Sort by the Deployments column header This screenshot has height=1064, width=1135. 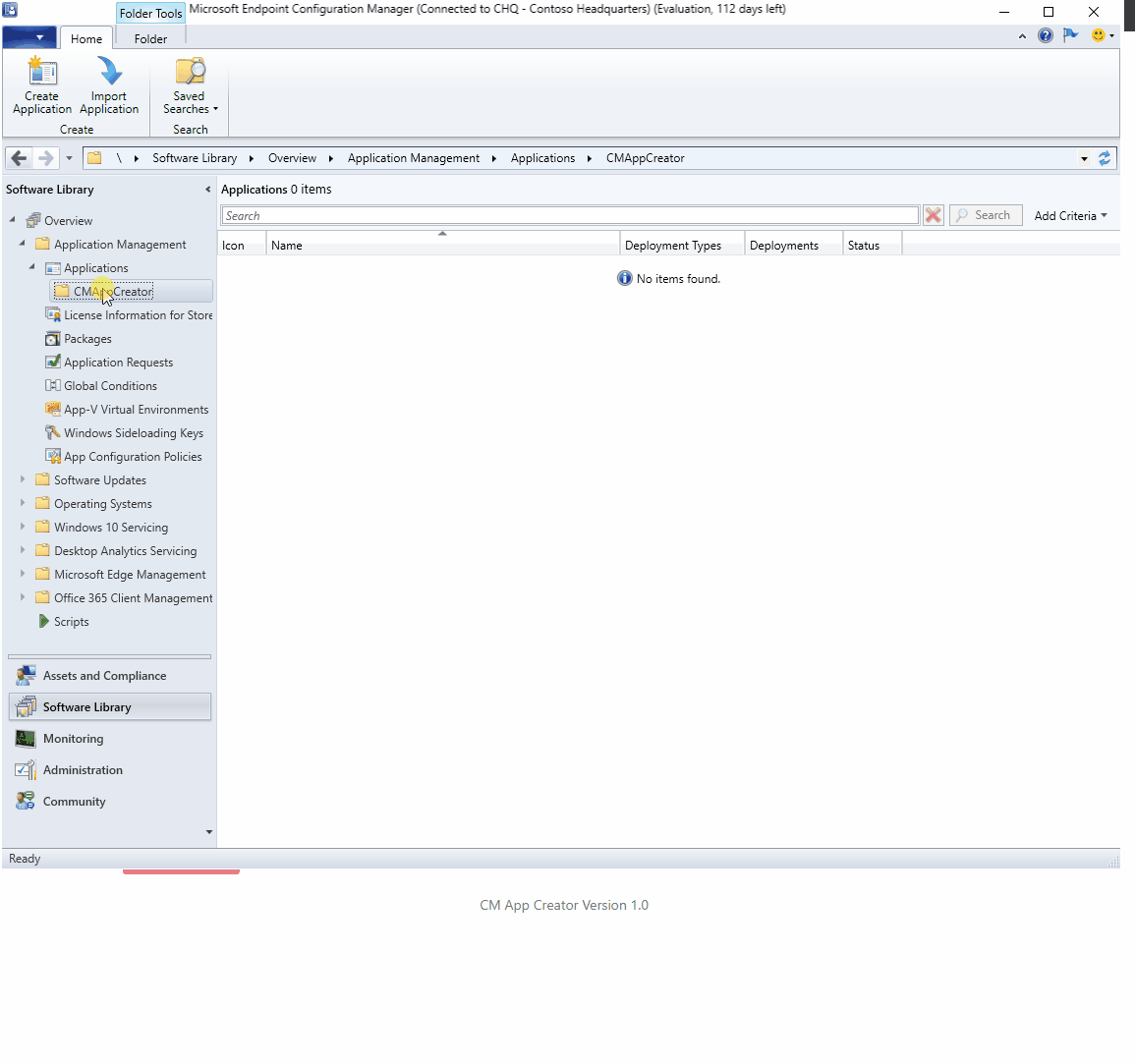(x=793, y=246)
